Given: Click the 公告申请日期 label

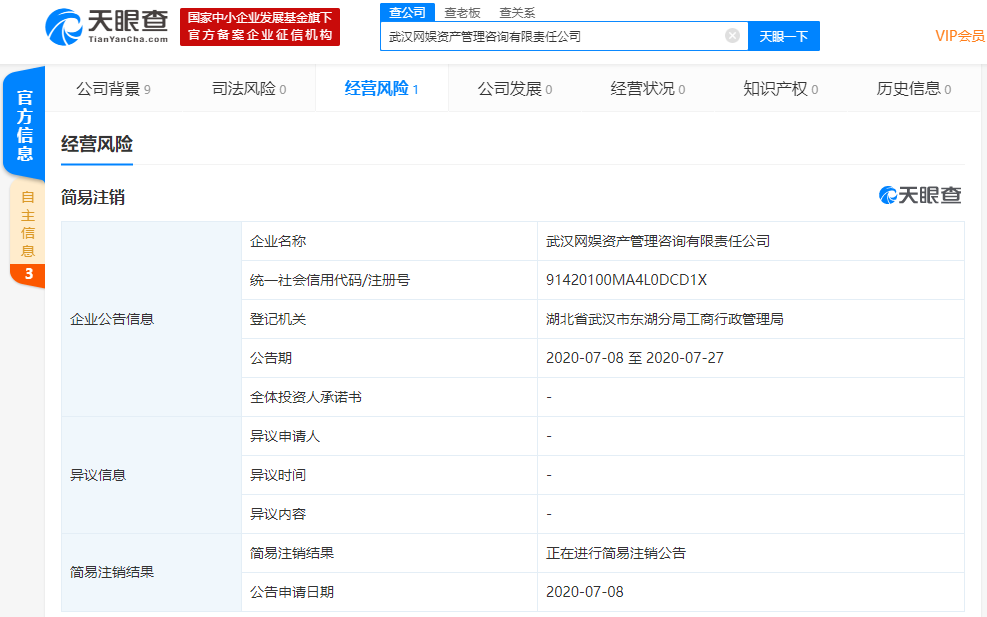Looking at the screenshot, I should [292, 592].
